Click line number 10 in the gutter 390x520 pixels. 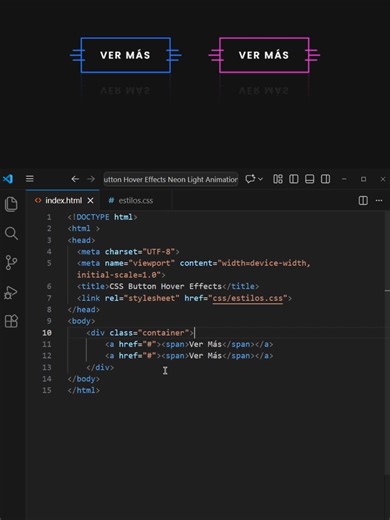47,333
